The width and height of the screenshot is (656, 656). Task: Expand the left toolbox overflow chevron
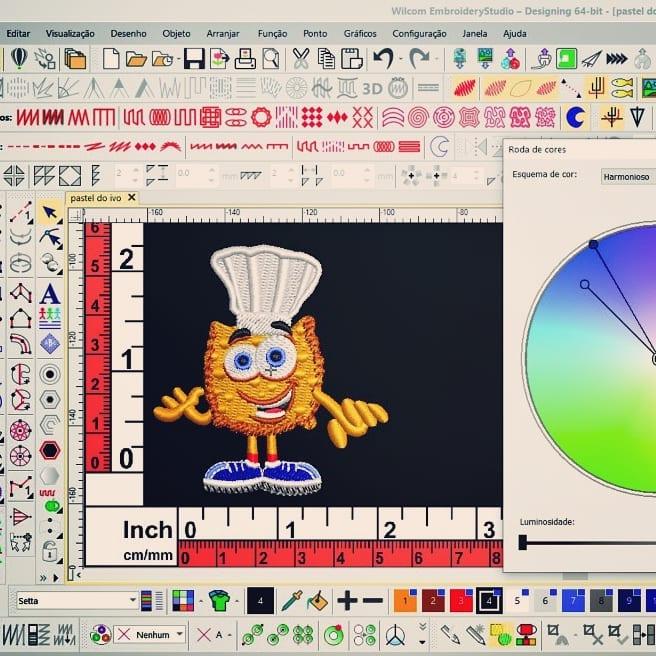(43, 578)
